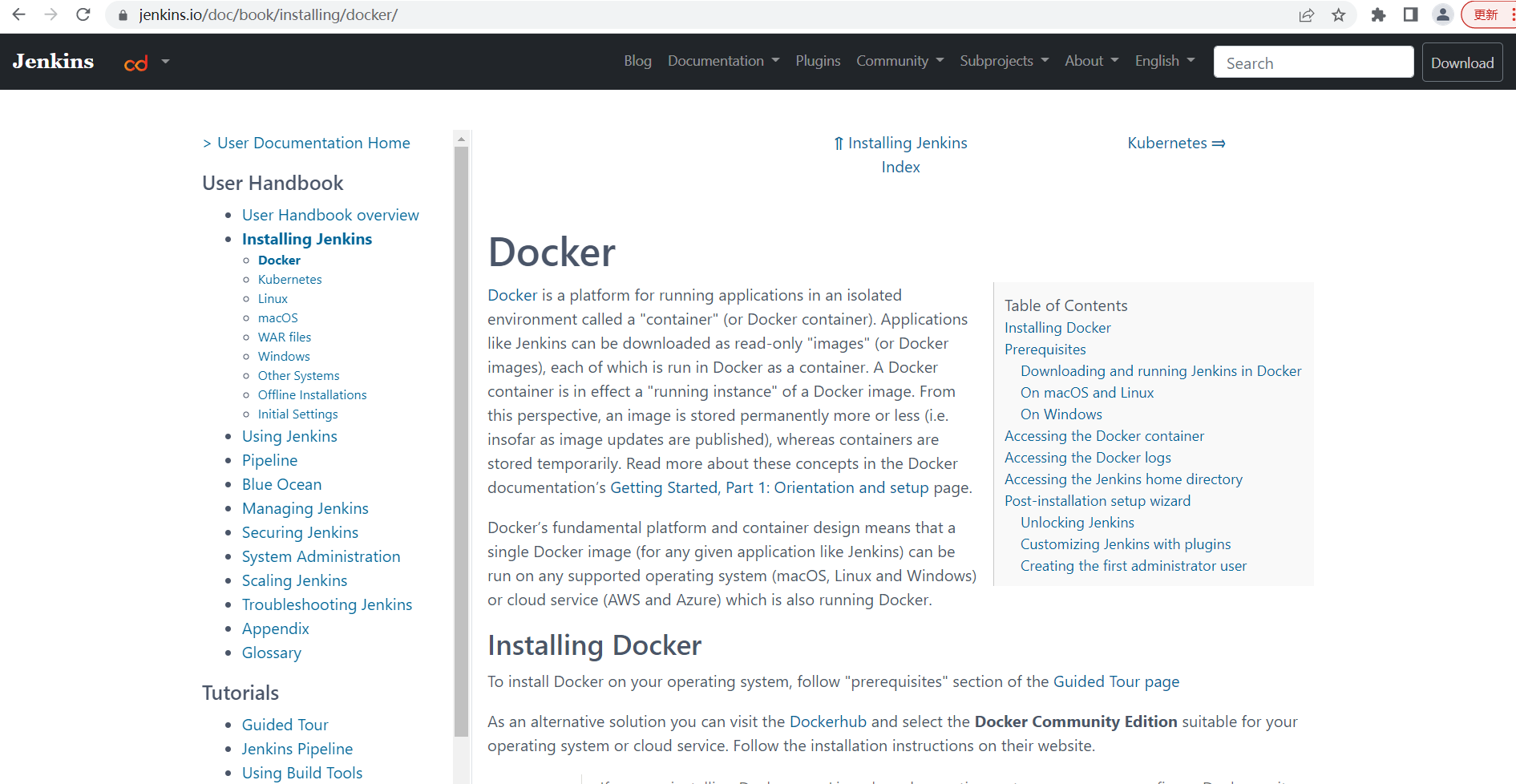Expand the CD Foundation dropdown caret
The image size is (1516, 784).
pos(165,61)
